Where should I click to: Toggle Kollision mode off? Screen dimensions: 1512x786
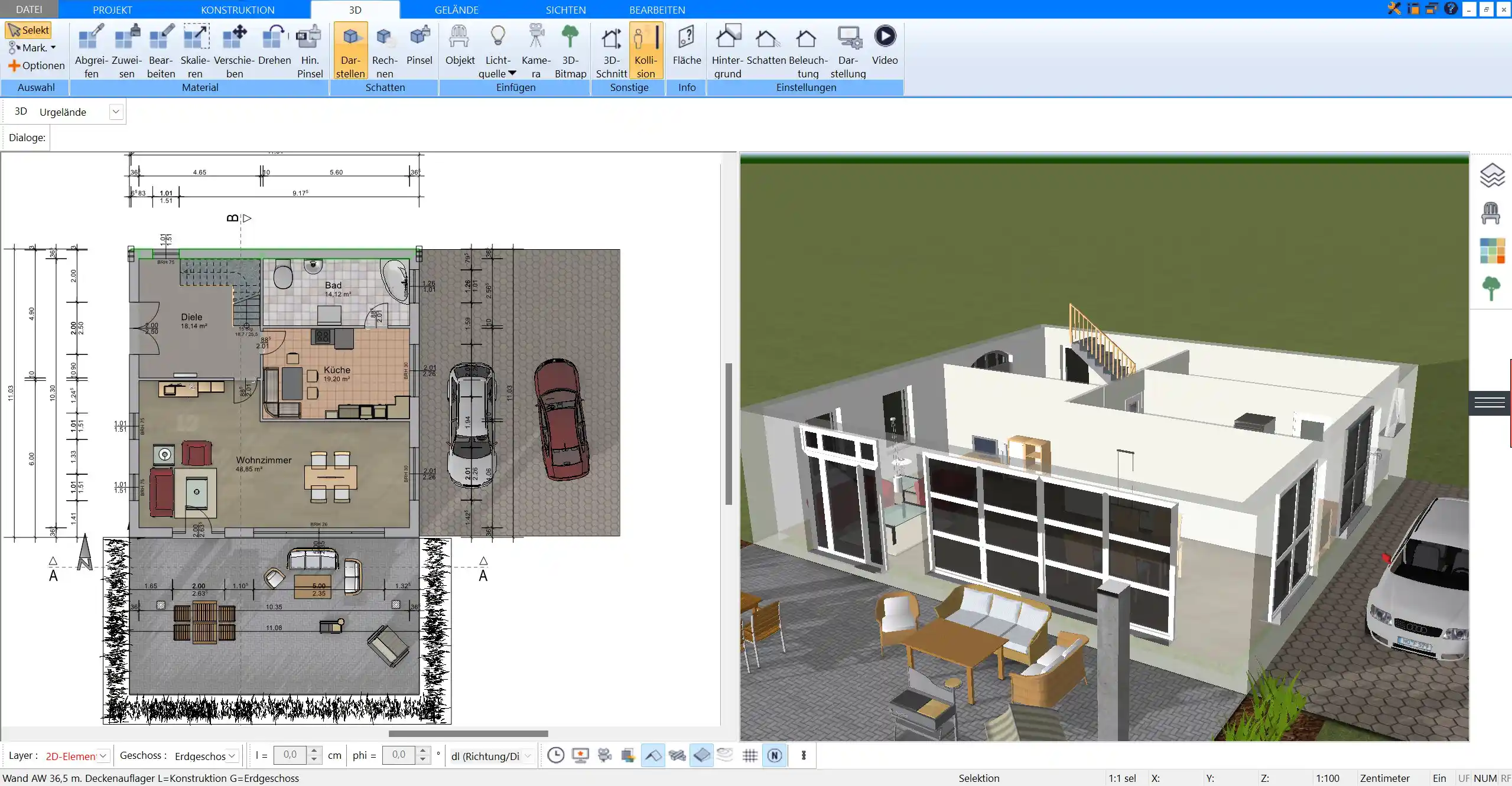click(x=646, y=50)
